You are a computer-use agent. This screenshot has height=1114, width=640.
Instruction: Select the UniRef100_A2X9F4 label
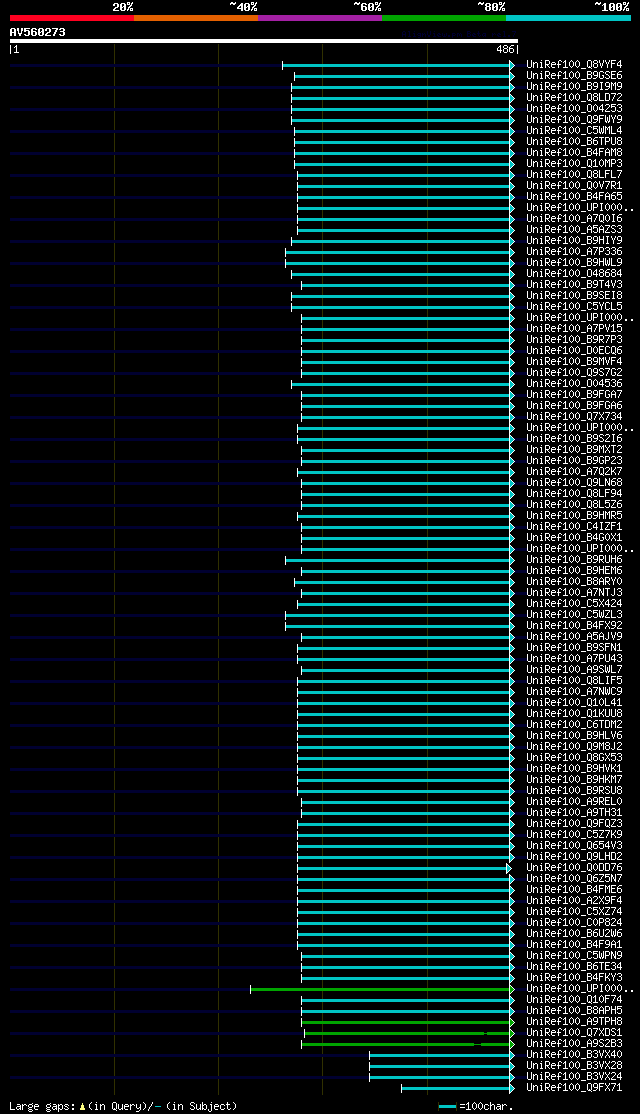575,902
